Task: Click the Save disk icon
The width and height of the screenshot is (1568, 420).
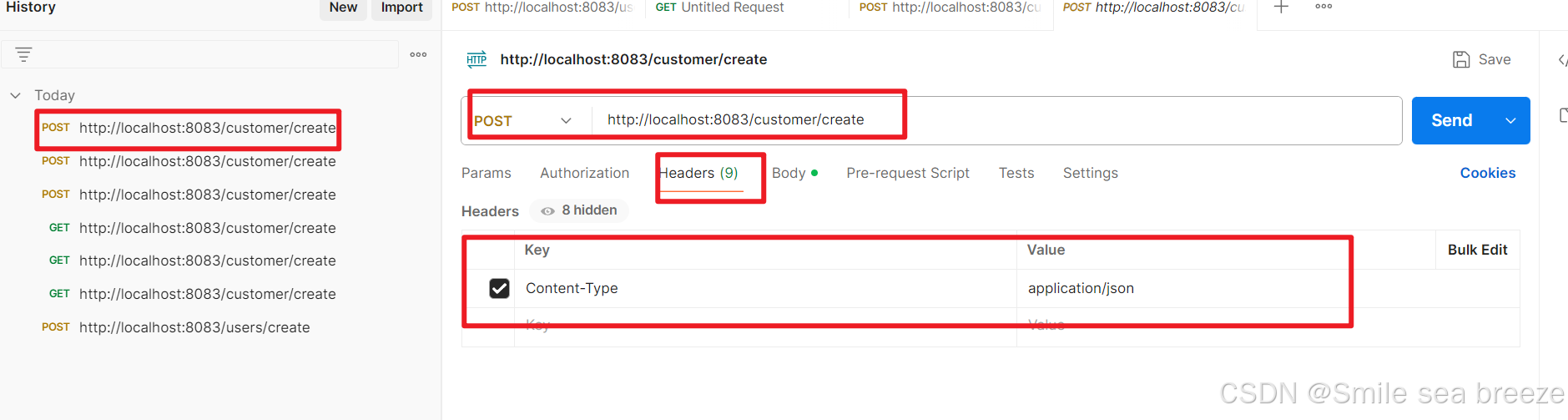Action: tap(1461, 59)
